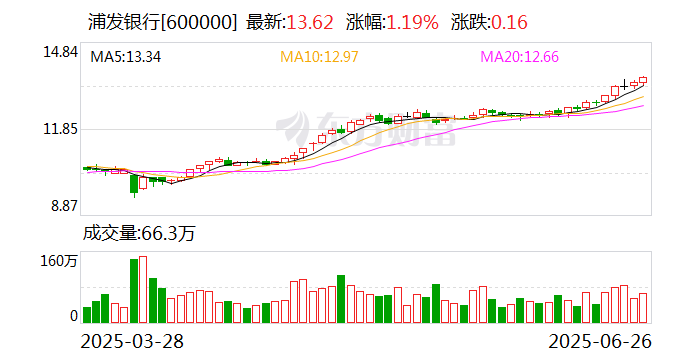This screenshot has height=360, width=688.
Task: Click the 东方财富 watermark logo
Action: coord(366,128)
